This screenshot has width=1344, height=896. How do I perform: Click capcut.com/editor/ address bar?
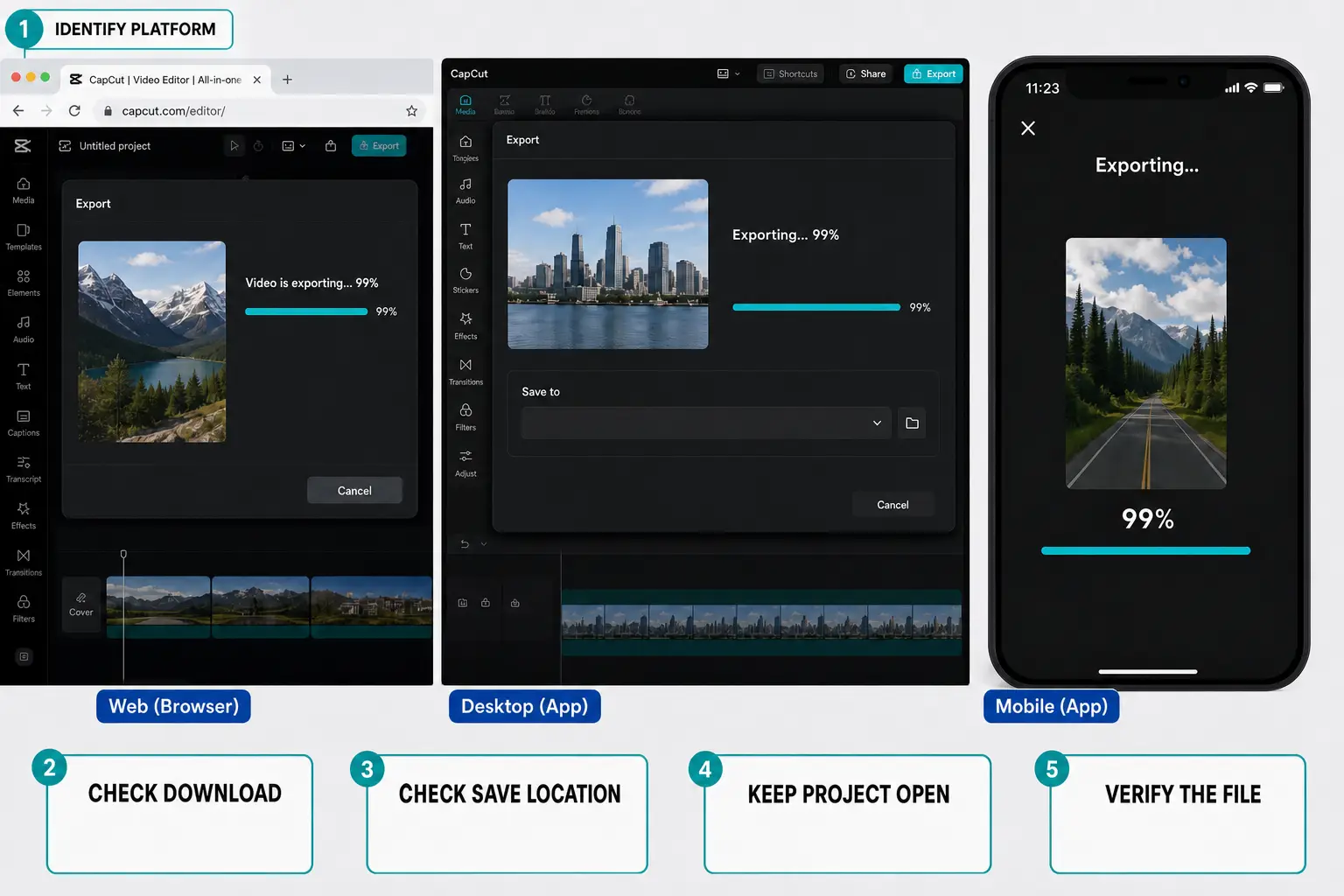pos(258,111)
